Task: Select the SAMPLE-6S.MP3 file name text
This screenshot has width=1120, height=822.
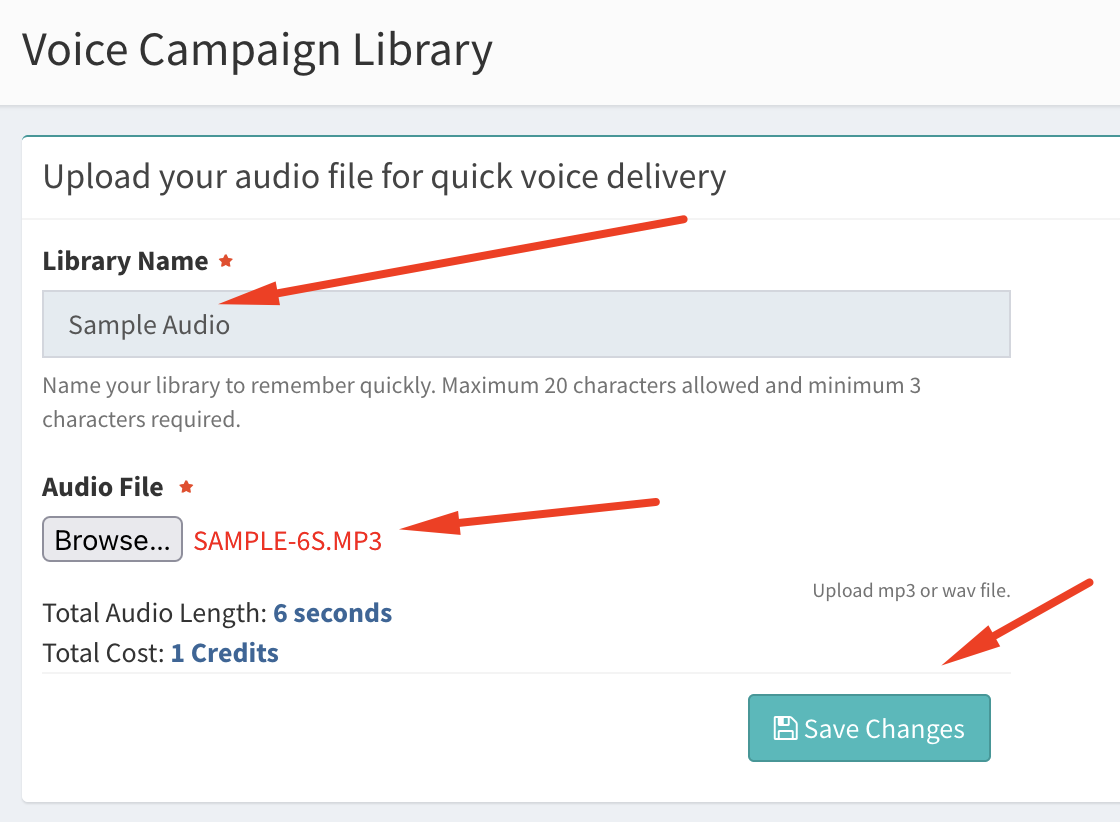Action: click(288, 541)
